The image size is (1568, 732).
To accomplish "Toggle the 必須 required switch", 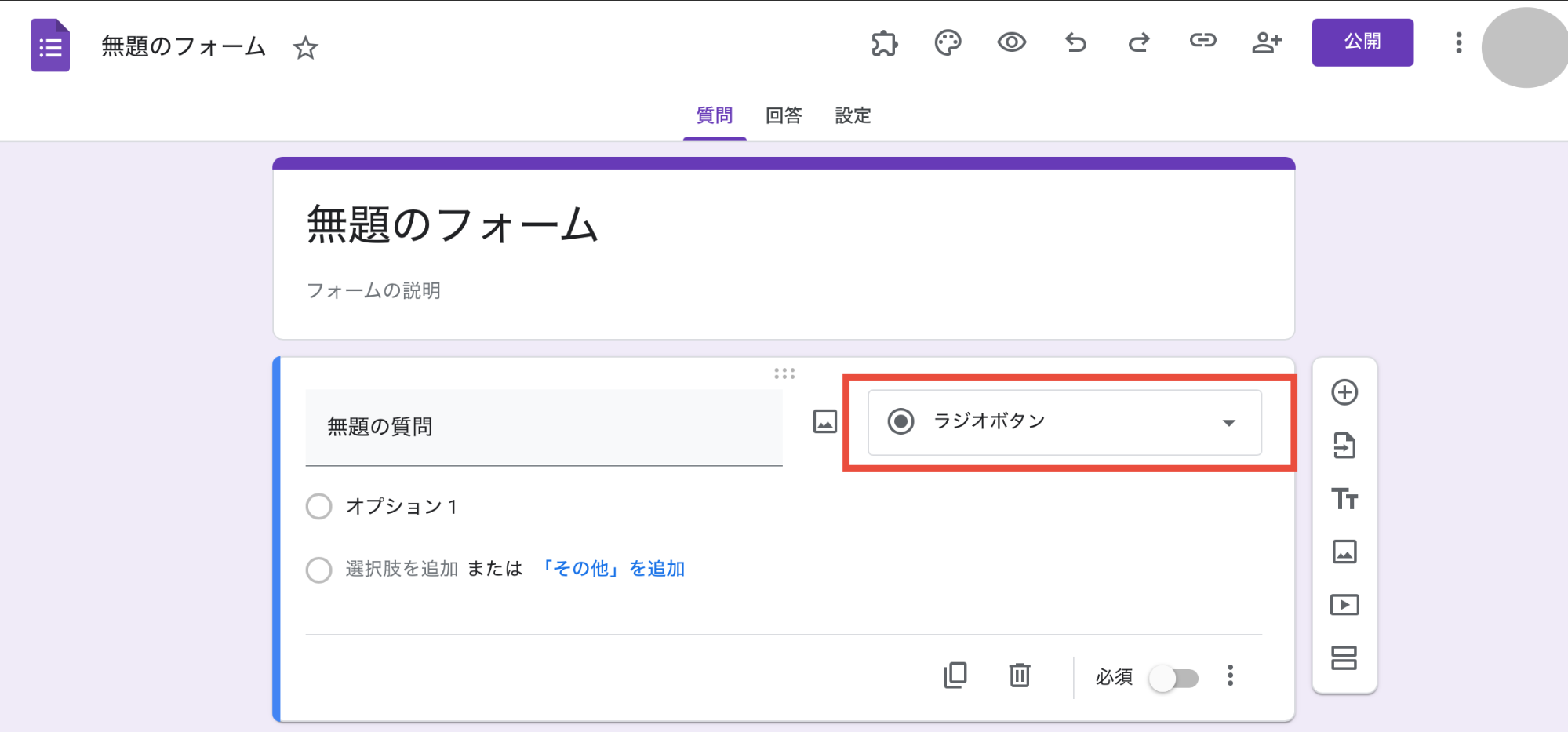I will (x=1173, y=678).
